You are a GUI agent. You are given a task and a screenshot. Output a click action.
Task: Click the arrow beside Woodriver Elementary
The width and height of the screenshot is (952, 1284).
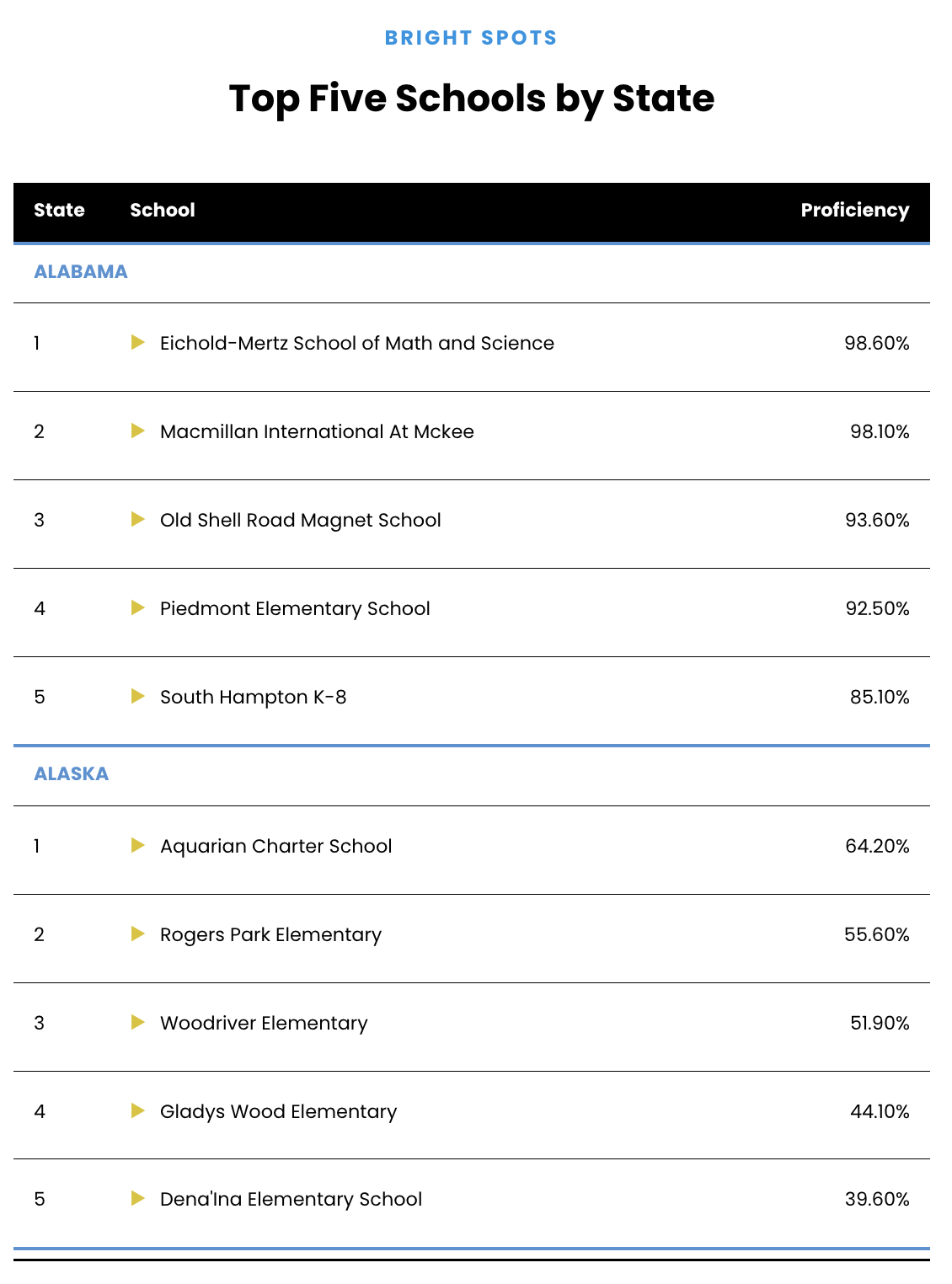point(138,1023)
